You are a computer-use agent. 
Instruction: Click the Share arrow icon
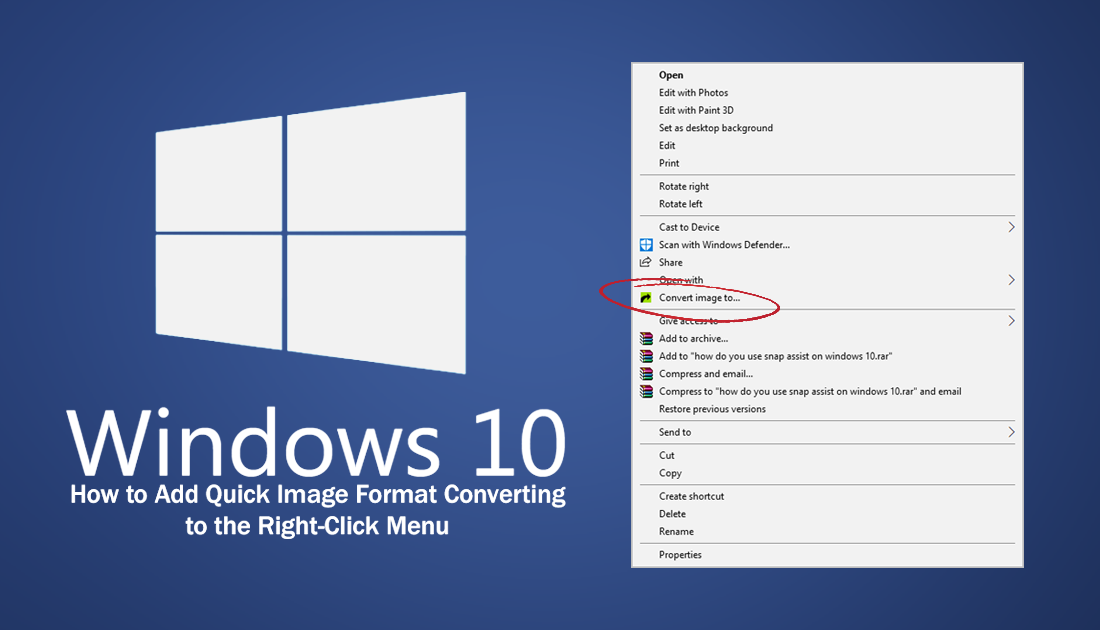pyautogui.click(x=646, y=262)
